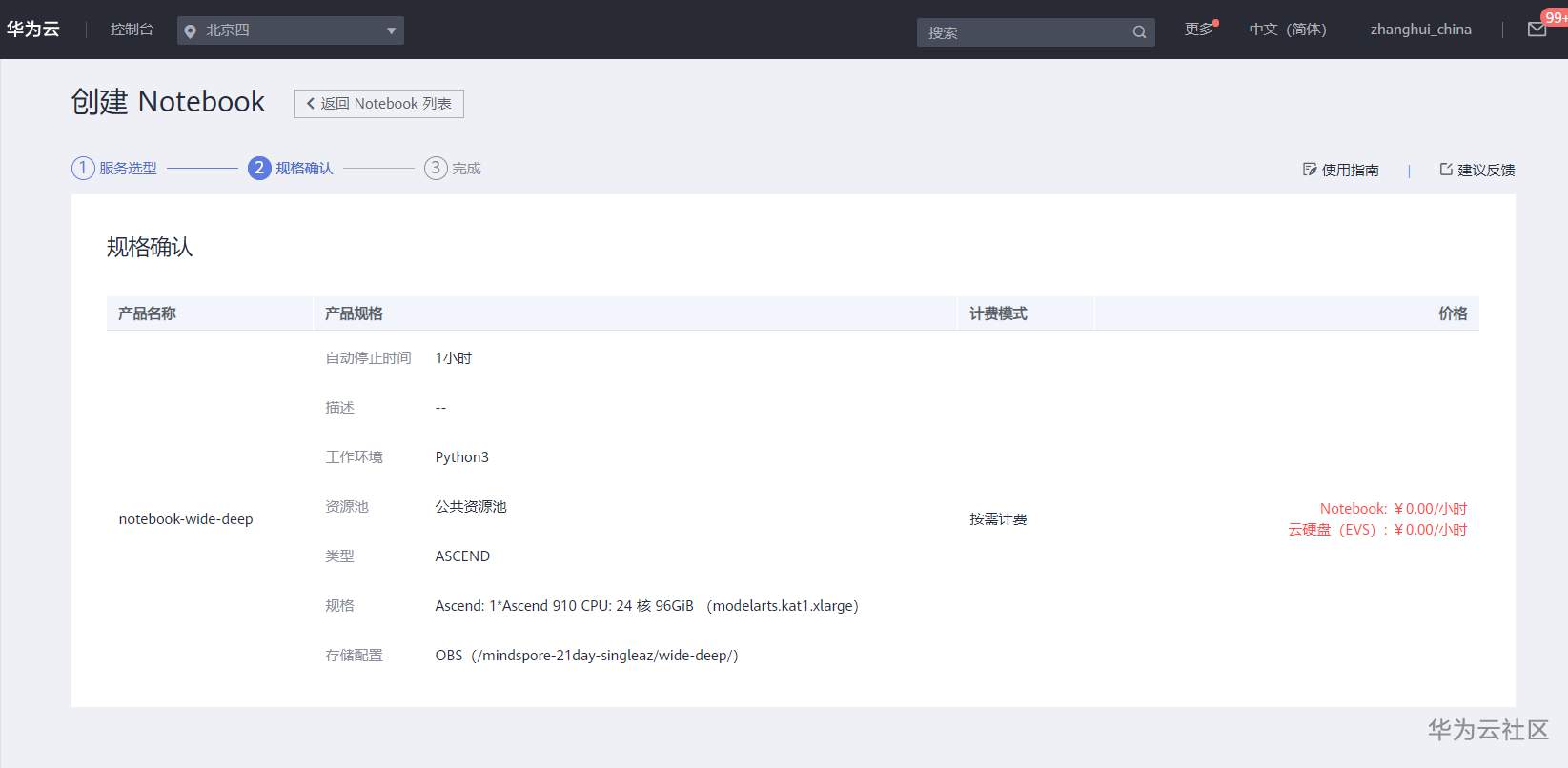Click the 云硬盘 (EVS) price line
Viewport: 1568px width, 768px height.
[1377, 530]
